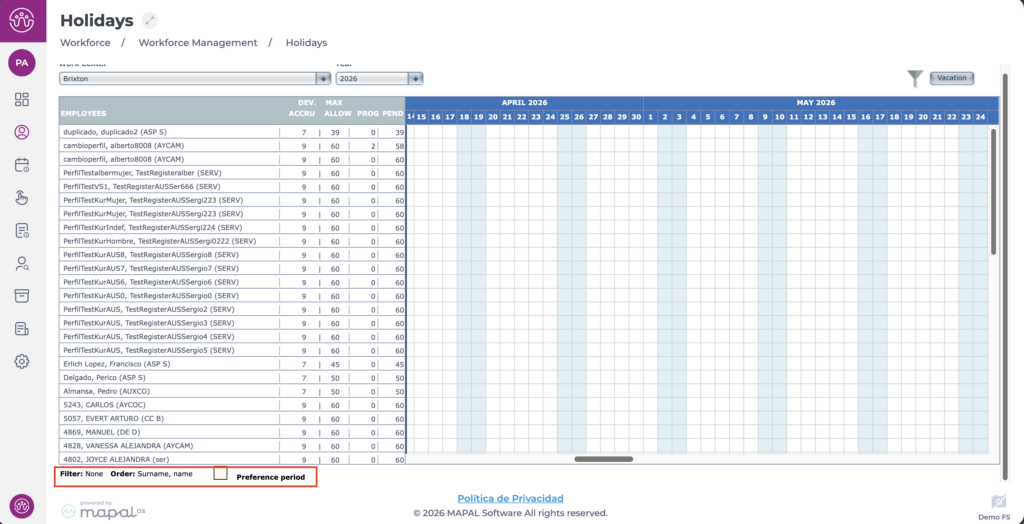Click the Vacation button

(951, 78)
